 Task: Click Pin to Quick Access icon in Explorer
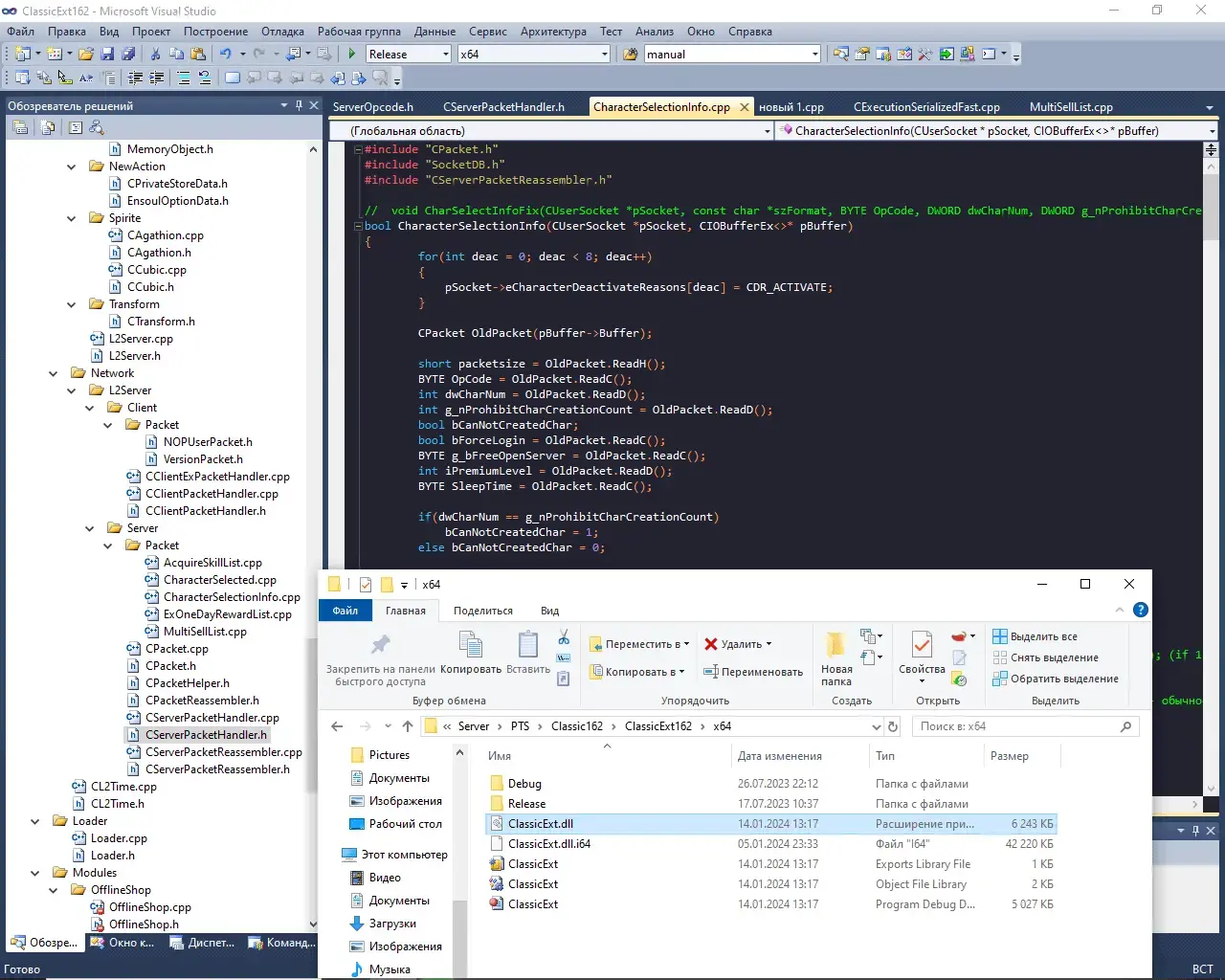coord(380,643)
